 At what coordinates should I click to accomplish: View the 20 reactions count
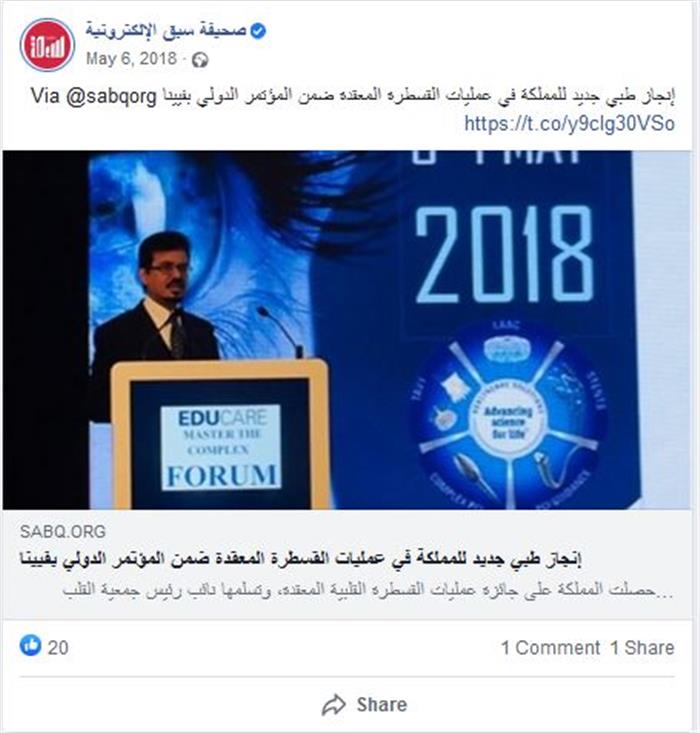point(58,648)
